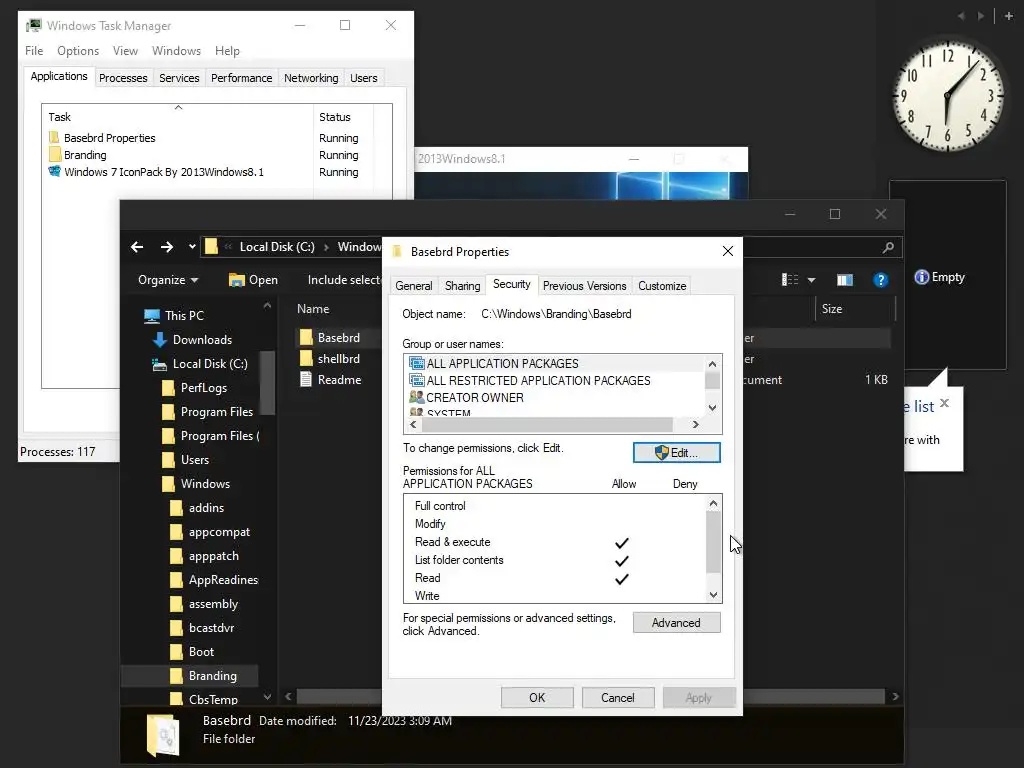Open the view options dropdown arrow
Viewport: 1024px width, 768px height.
pos(811,280)
